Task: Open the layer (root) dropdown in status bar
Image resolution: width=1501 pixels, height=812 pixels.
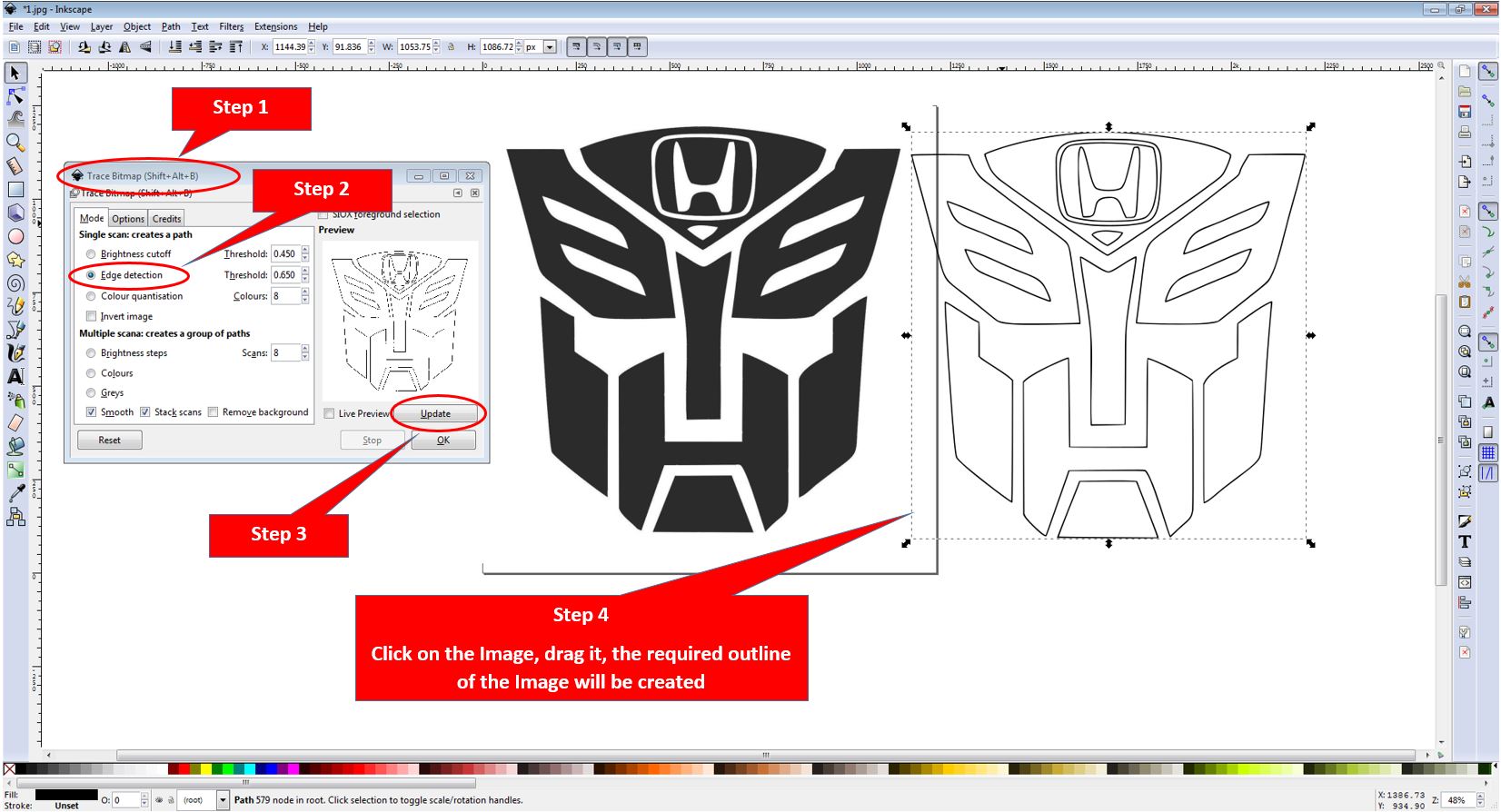Action: tap(223, 800)
